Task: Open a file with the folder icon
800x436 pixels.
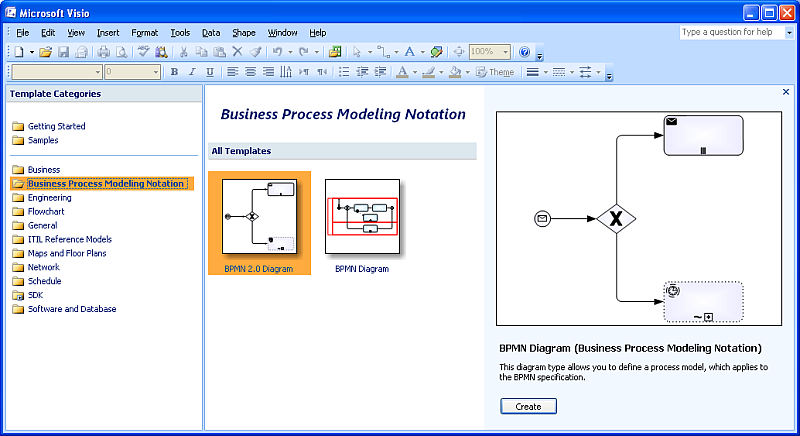Action: (x=45, y=52)
